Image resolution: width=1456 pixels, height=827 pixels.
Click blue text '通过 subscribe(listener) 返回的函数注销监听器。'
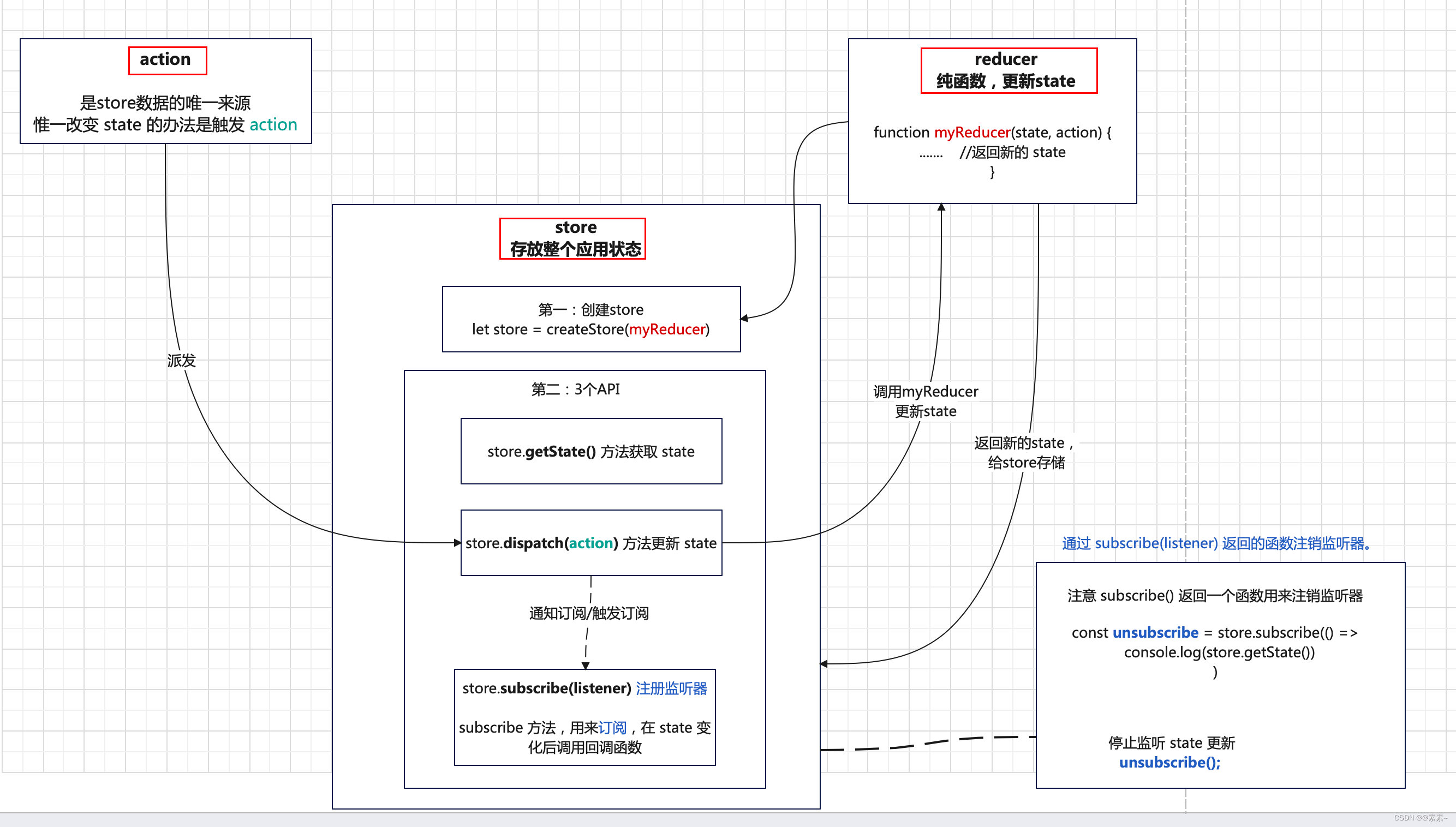1216,543
